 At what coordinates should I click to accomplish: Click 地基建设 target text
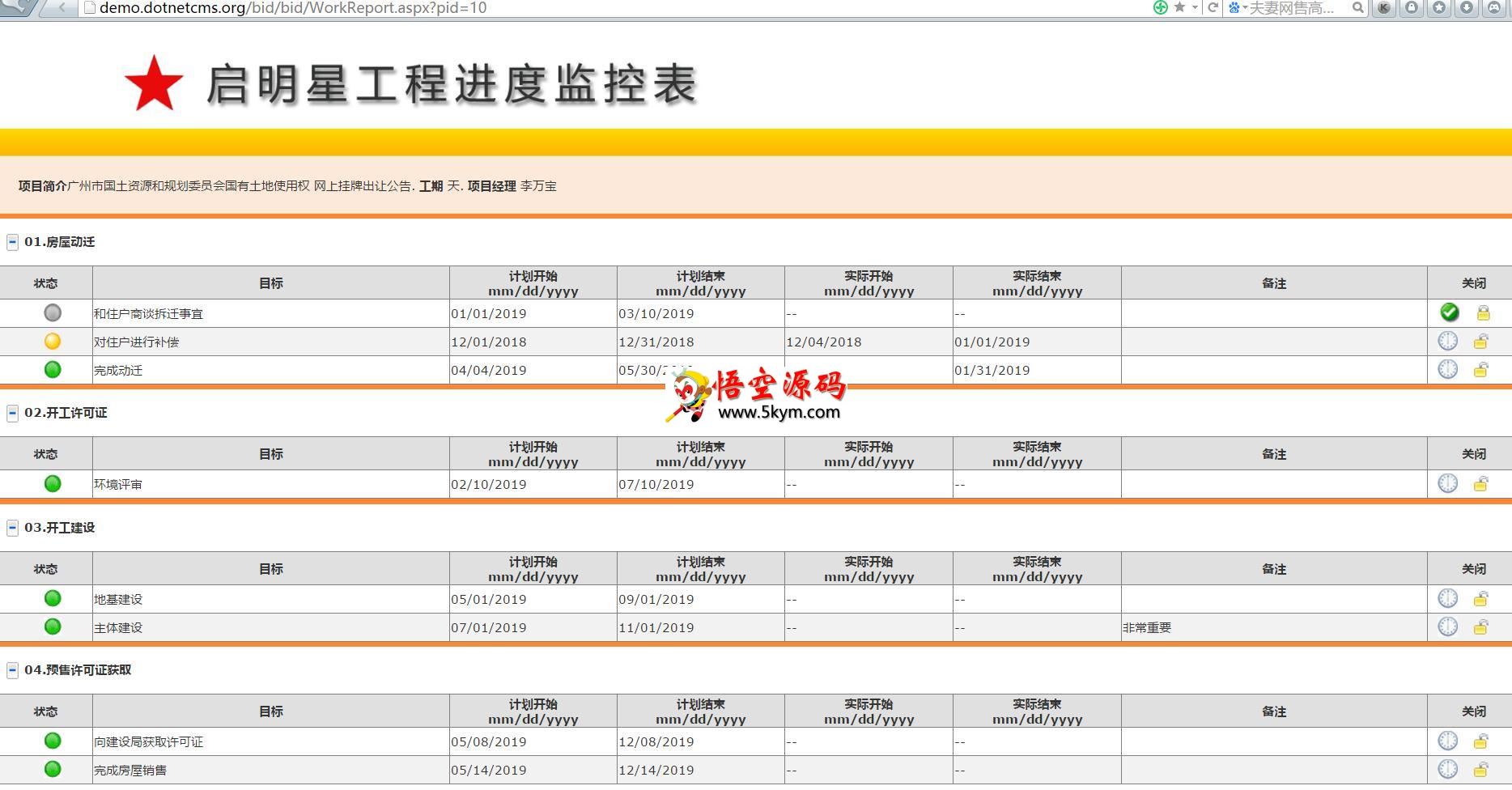tap(118, 600)
